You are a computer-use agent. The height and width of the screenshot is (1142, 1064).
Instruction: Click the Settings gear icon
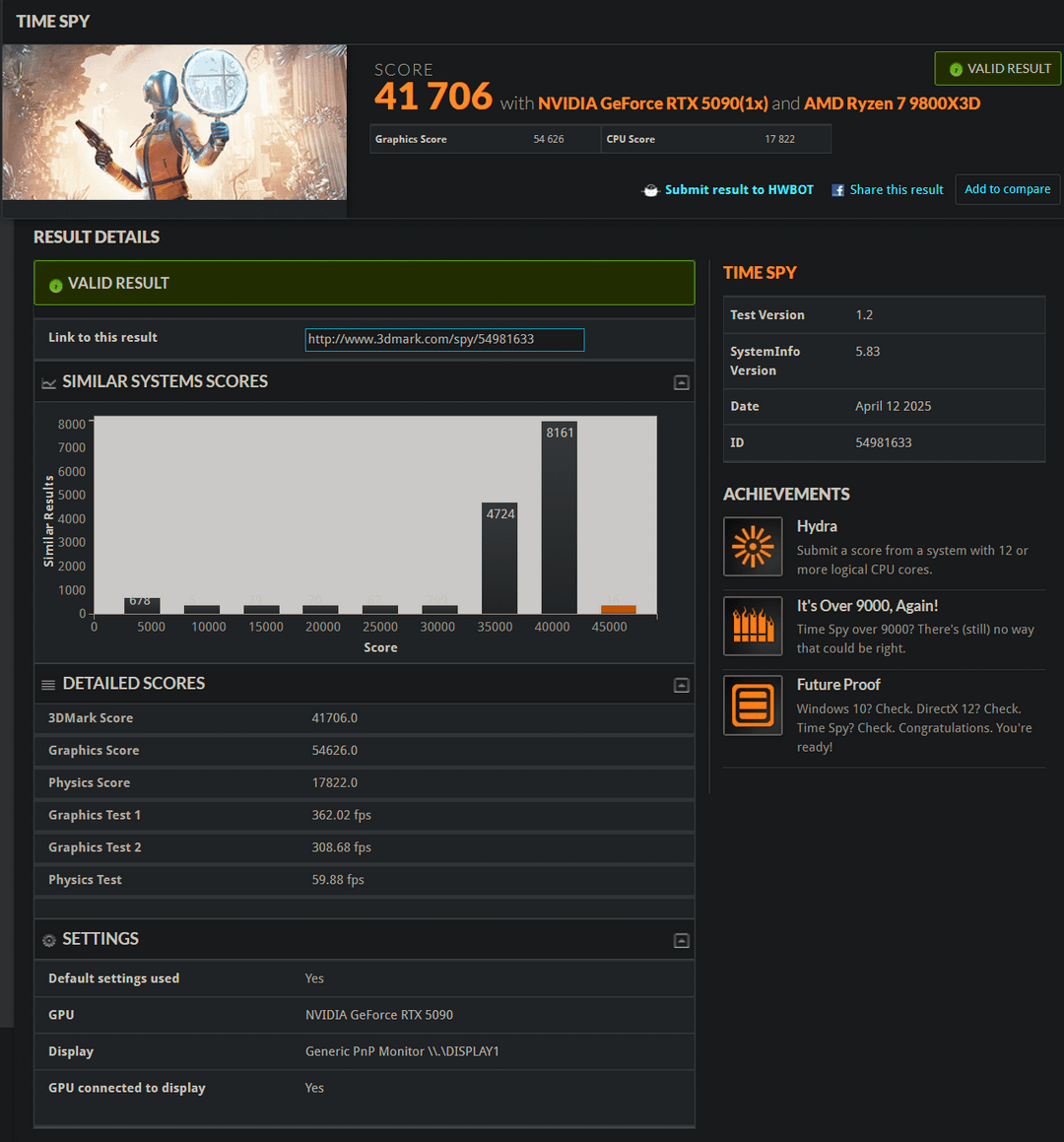click(x=49, y=940)
